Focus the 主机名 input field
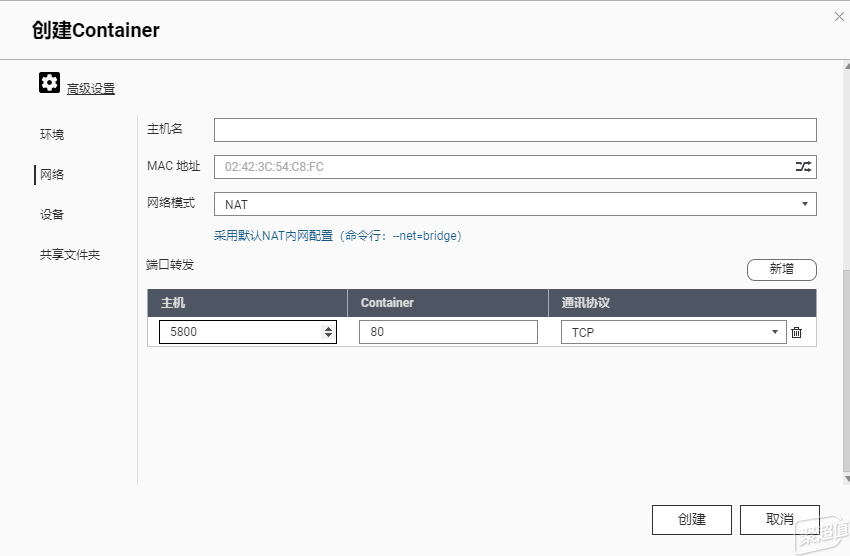The height and width of the screenshot is (556, 850). [x=515, y=130]
